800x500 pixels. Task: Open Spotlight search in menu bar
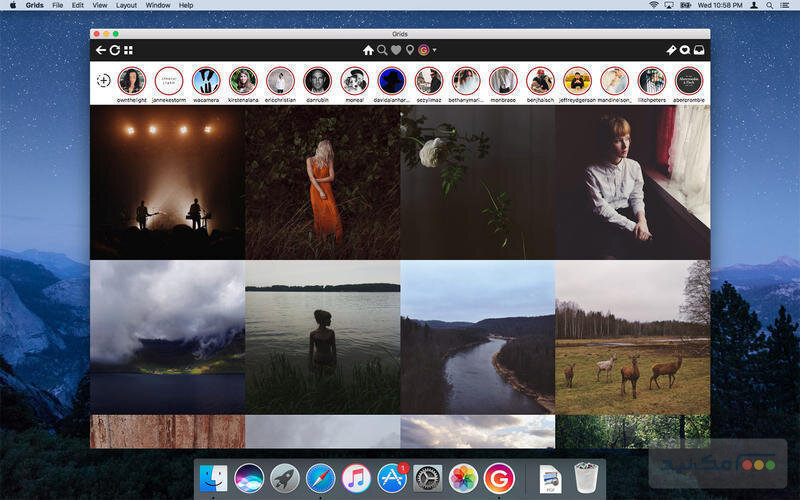pos(769,5)
